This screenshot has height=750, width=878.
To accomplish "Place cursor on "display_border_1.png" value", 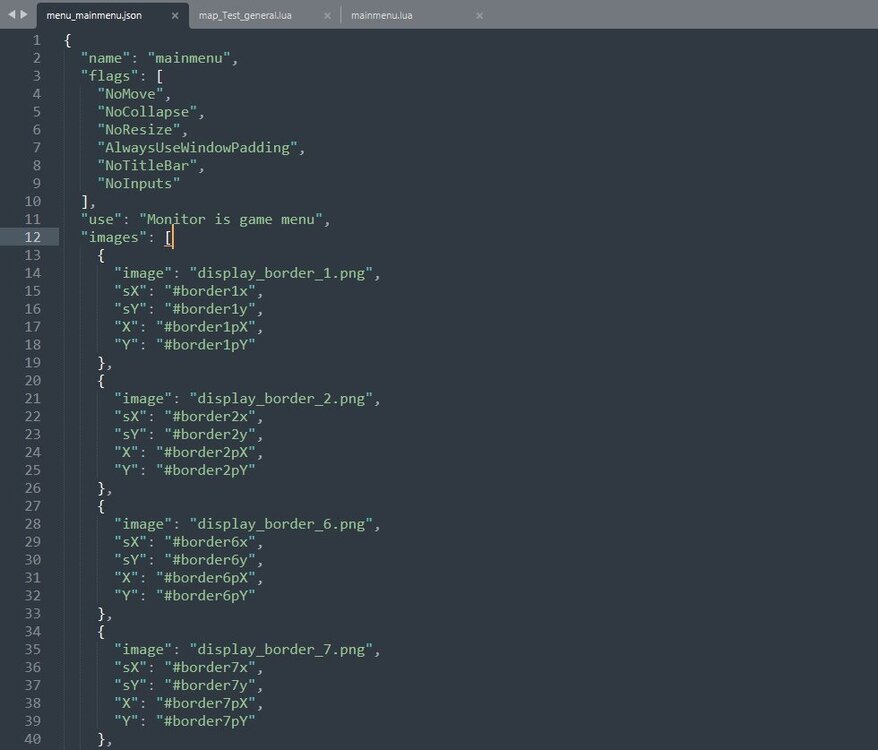I will point(285,273).
